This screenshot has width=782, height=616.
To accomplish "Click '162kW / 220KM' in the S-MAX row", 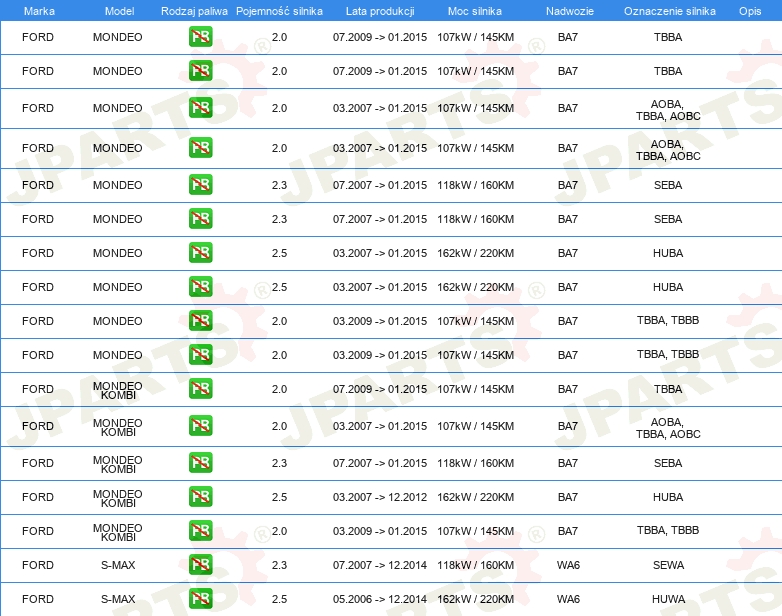I will [x=476, y=599].
